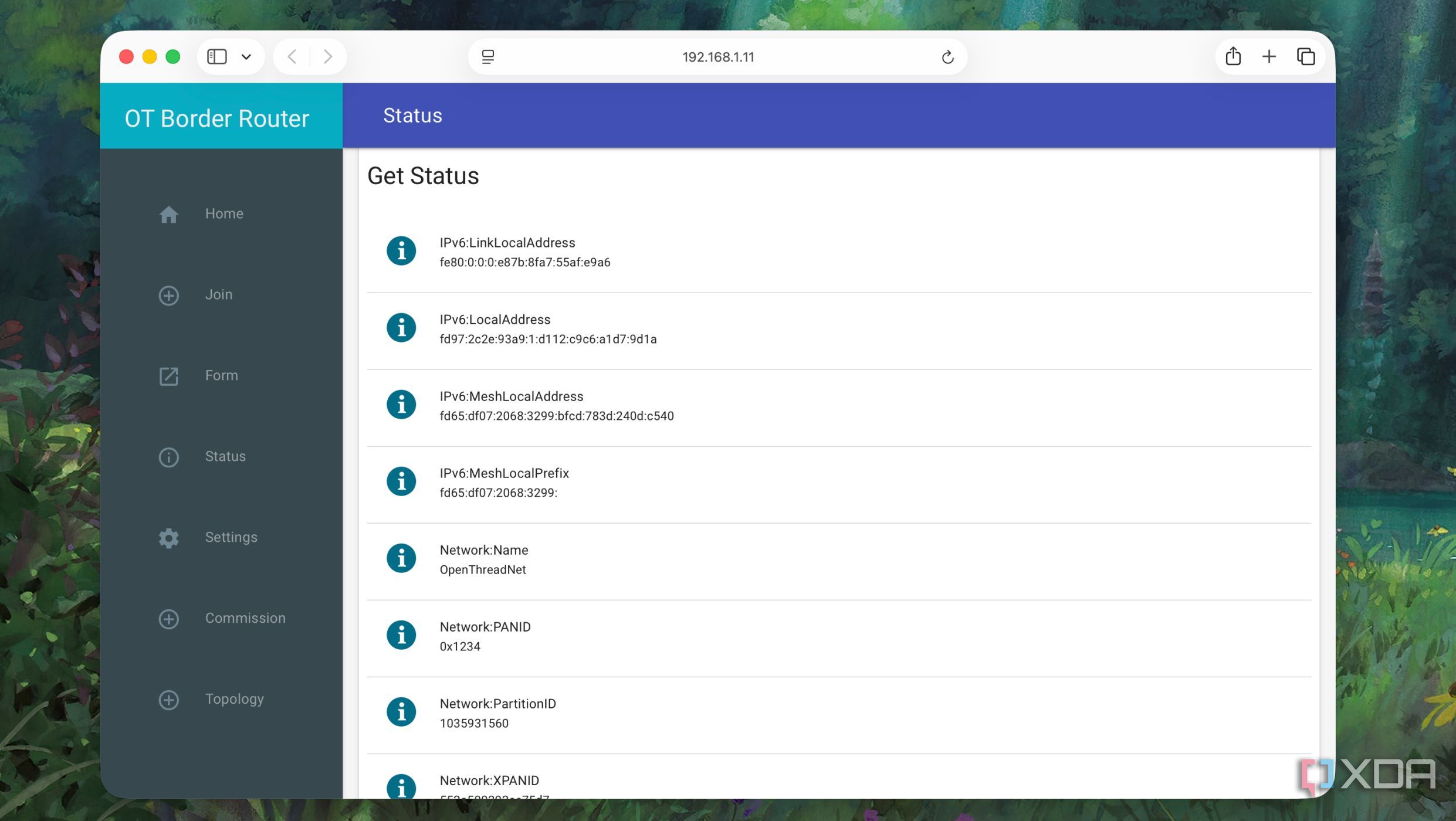This screenshot has height=821, width=1456.
Task: Click info icon beside Network:PartitionID
Action: click(401, 712)
